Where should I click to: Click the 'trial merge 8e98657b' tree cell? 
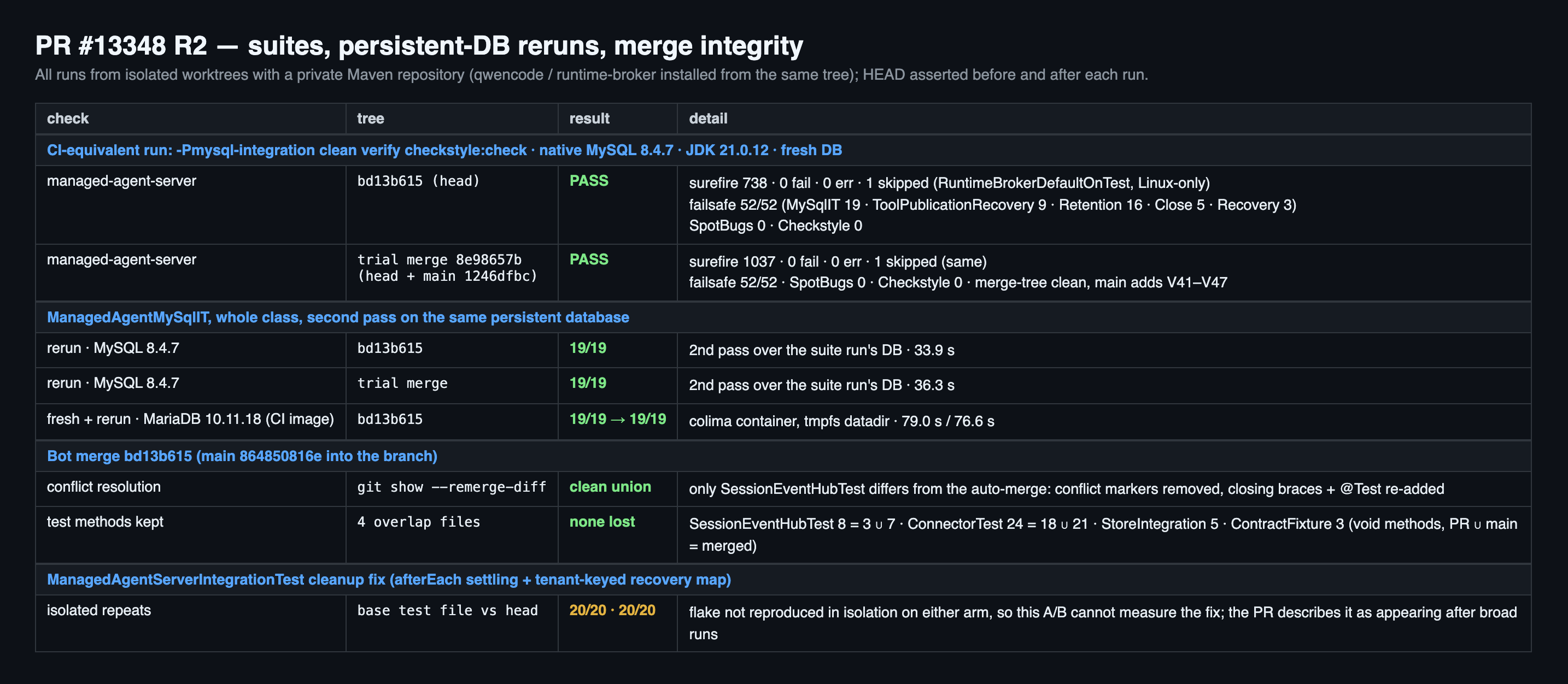click(447, 268)
